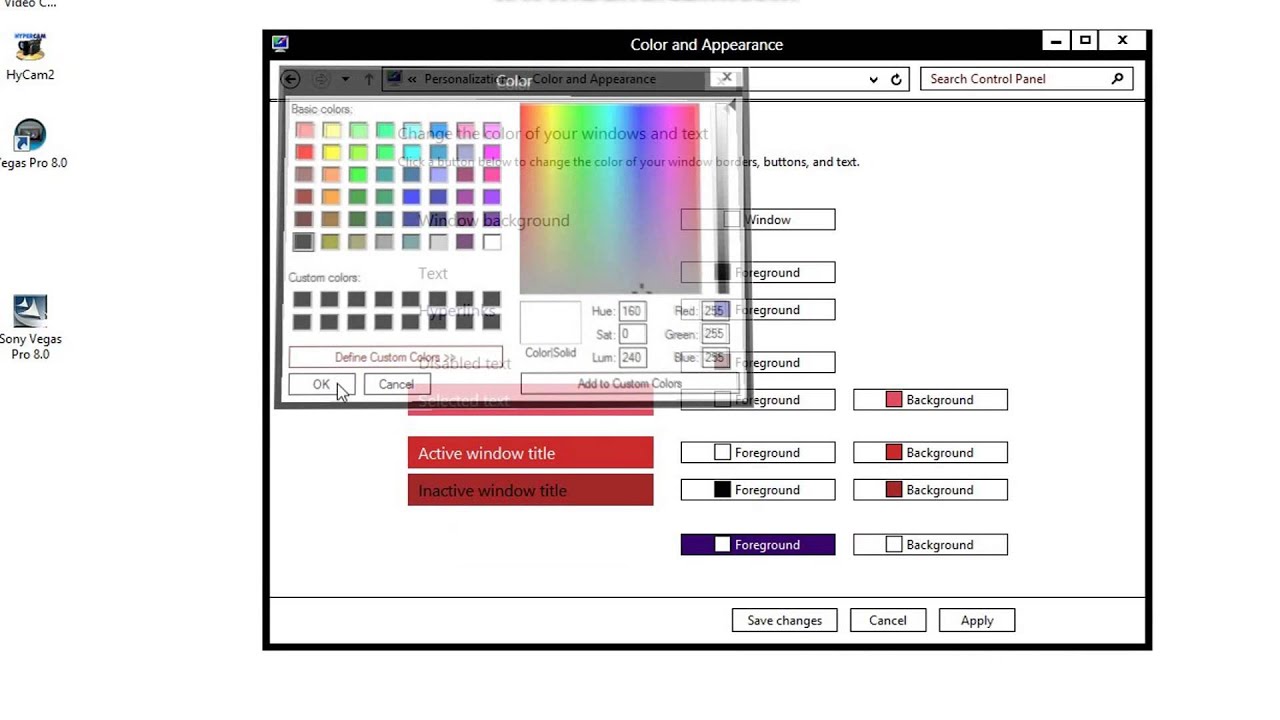Change Text Foreground color button
Screen dimensions: 1280x720
tap(758, 273)
